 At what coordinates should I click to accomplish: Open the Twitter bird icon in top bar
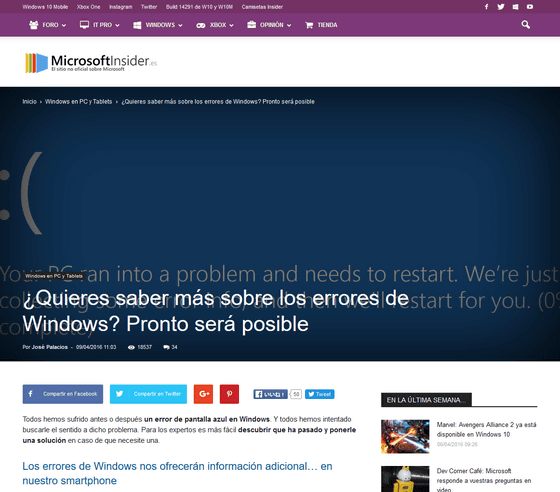point(501,7)
